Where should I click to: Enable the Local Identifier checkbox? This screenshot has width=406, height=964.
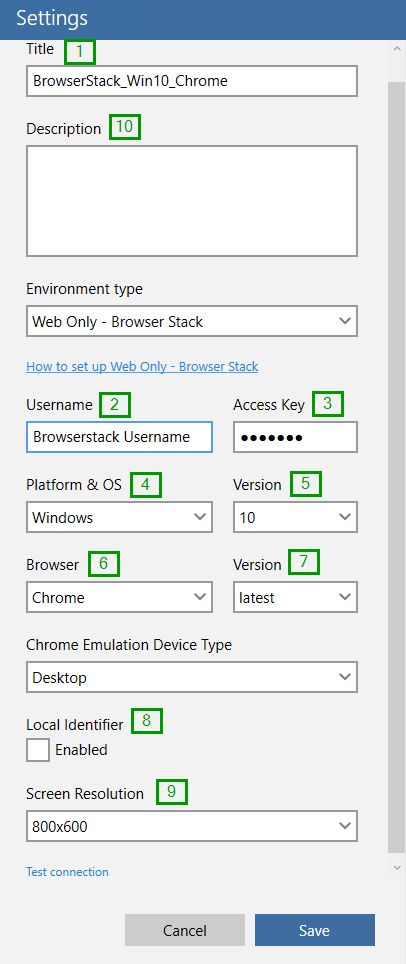point(38,750)
